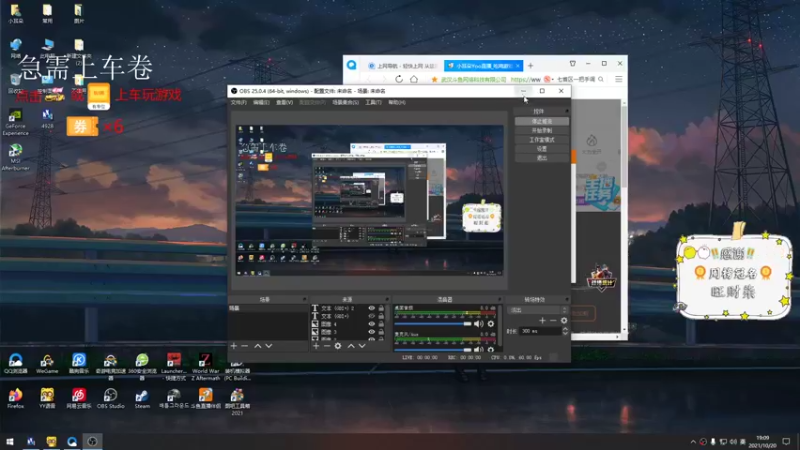The image size is (800, 450).
Task: Click Exit button in Controls
Action: [x=542, y=158]
